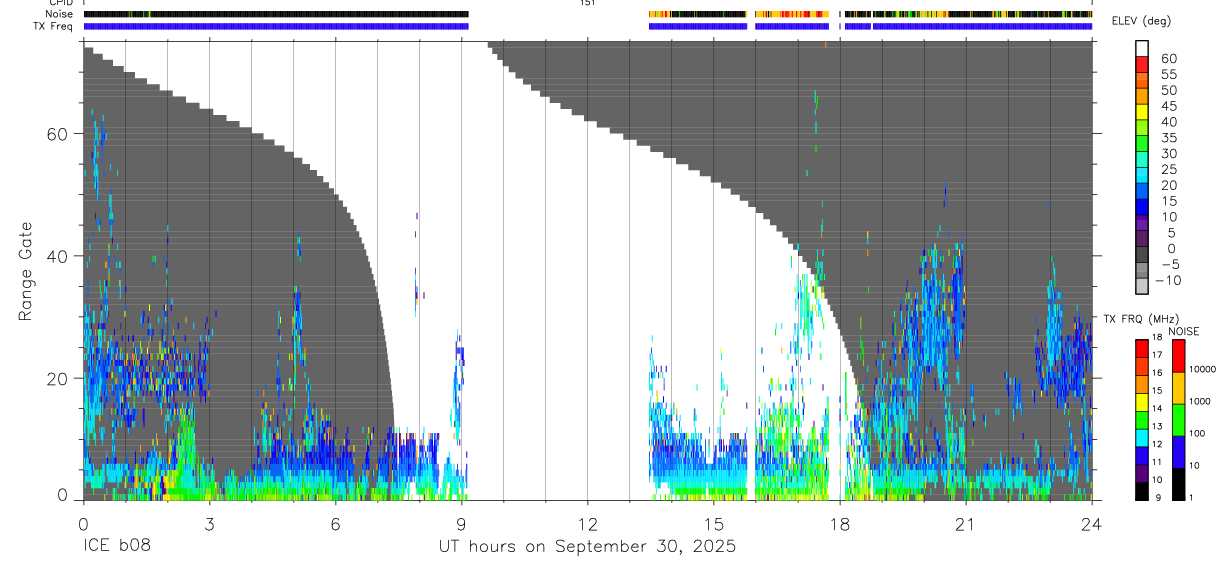Click the 'Range Gate' y-axis title
The height and width of the screenshot is (567, 1228).
[x=25, y=272]
